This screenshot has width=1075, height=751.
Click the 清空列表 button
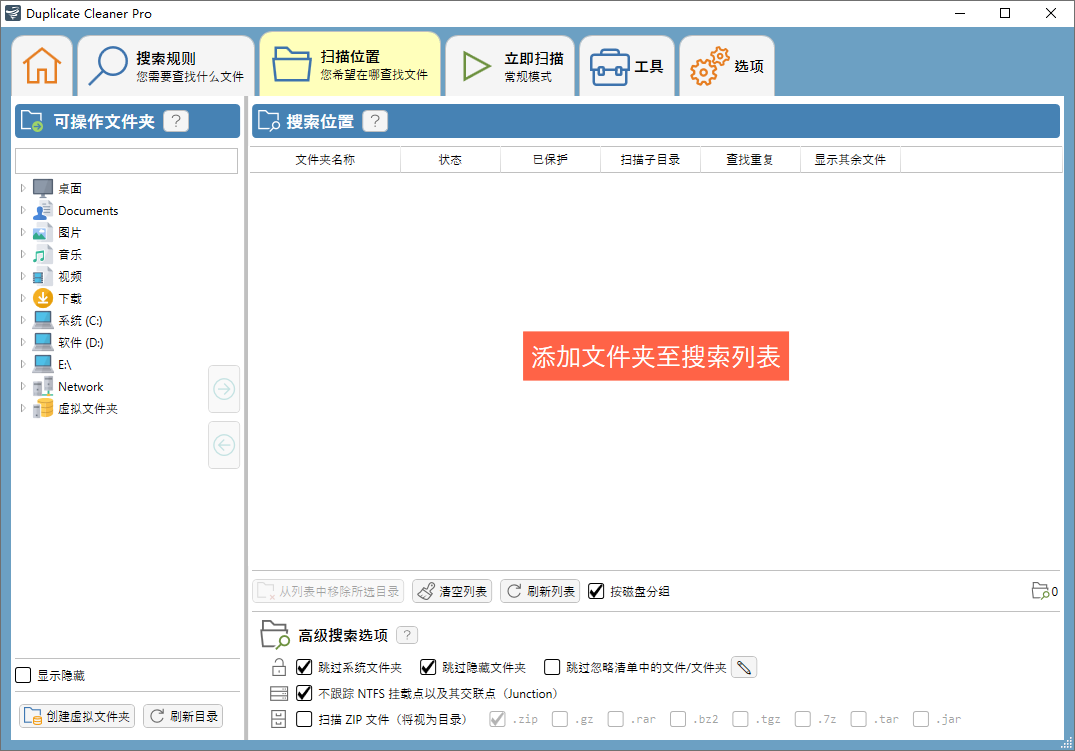(x=452, y=591)
